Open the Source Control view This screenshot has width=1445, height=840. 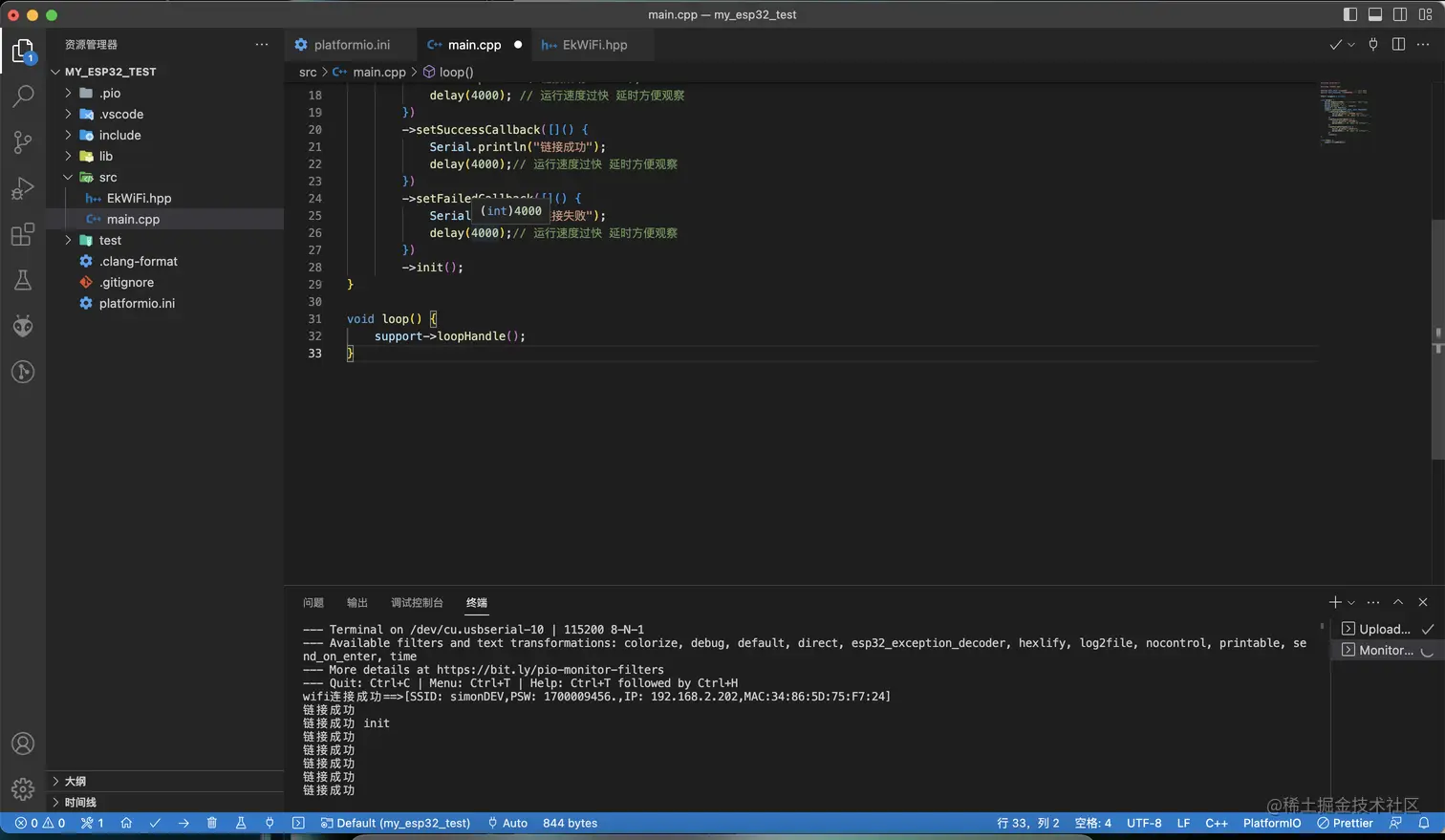(23, 142)
